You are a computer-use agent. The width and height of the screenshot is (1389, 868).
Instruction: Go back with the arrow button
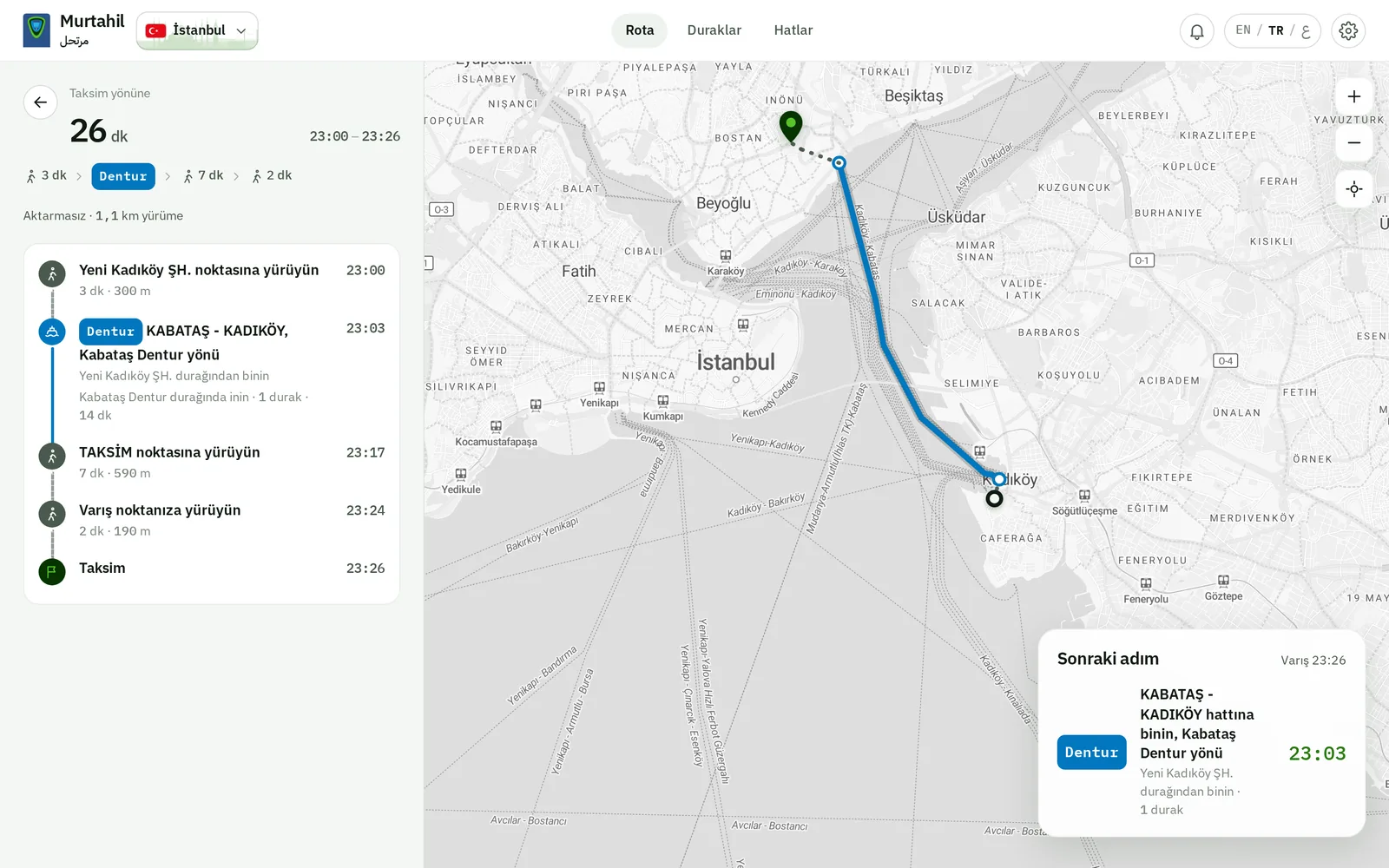(x=40, y=102)
